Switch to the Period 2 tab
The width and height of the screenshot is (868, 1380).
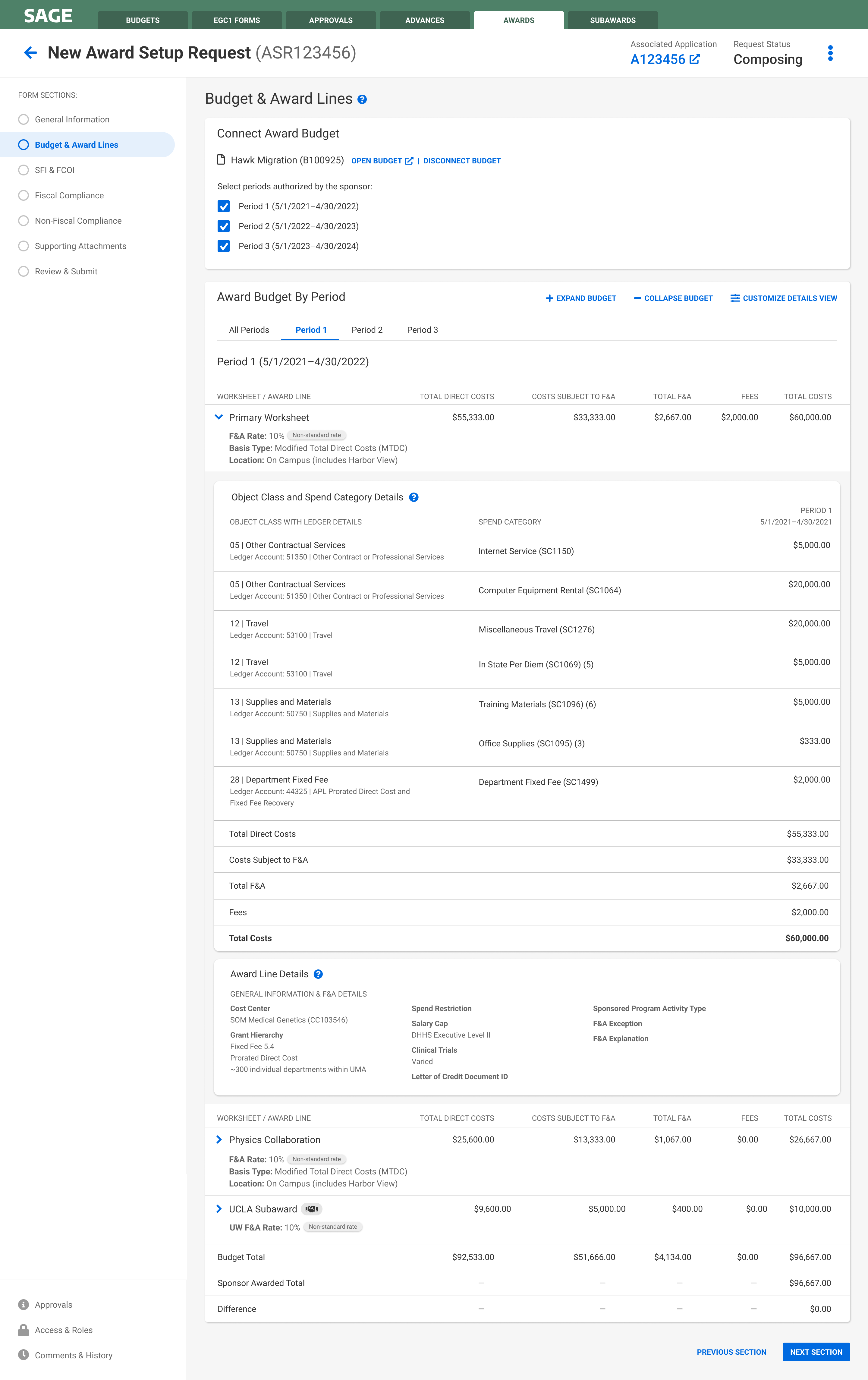(367, 330)
